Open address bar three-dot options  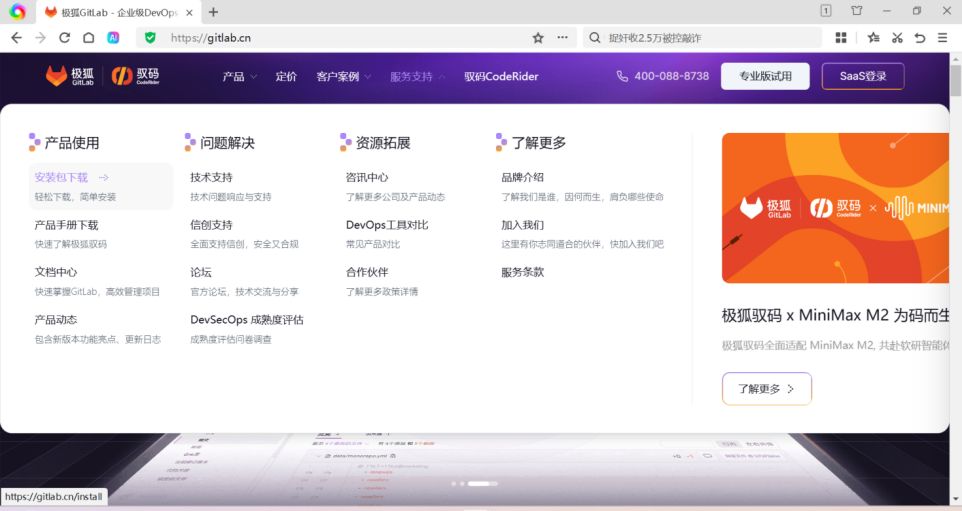click(563, 38)
